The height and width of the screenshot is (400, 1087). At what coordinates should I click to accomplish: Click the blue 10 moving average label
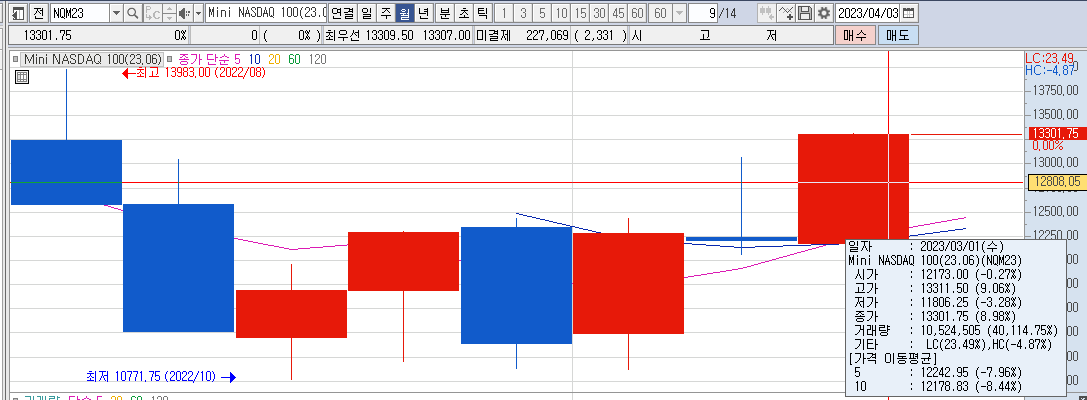tap(254, 60)
